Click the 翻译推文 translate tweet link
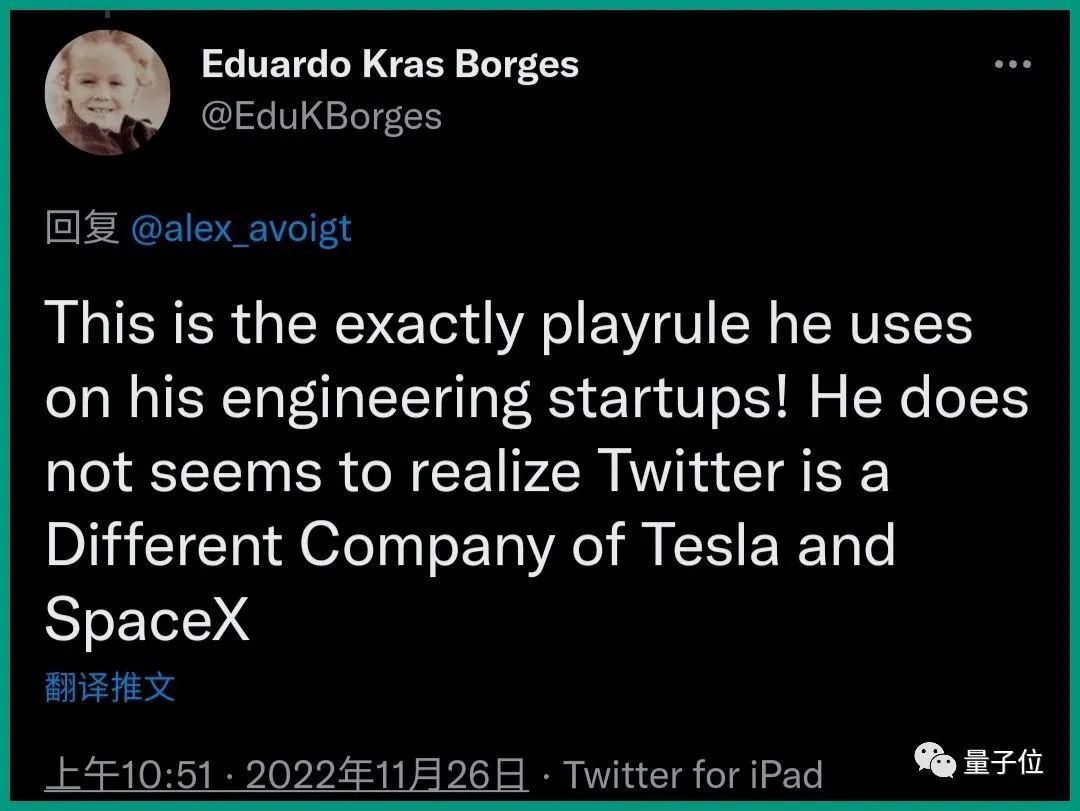Viewport: 1080px width, 811px height. [x=111, y=687]
